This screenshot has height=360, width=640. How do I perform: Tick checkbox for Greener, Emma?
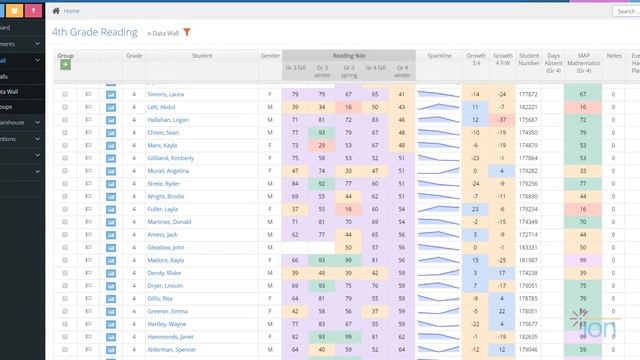pos(65,311)
